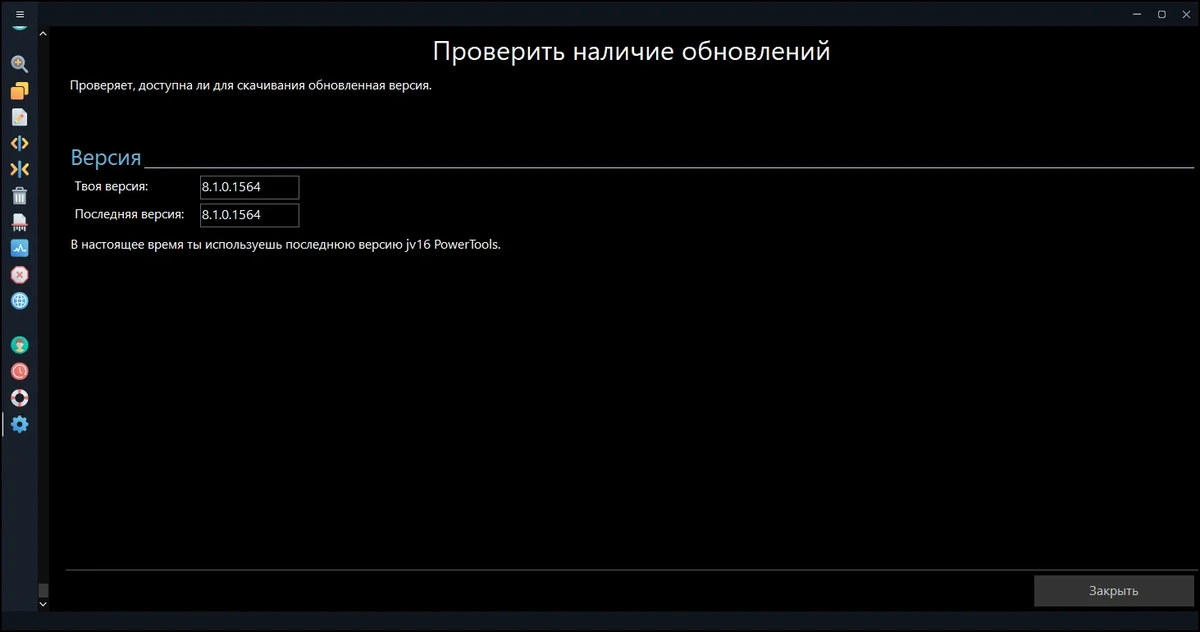Open the file merge arrows icon
This screenshot has width=1200, height=632.
(x=19, y=169)
